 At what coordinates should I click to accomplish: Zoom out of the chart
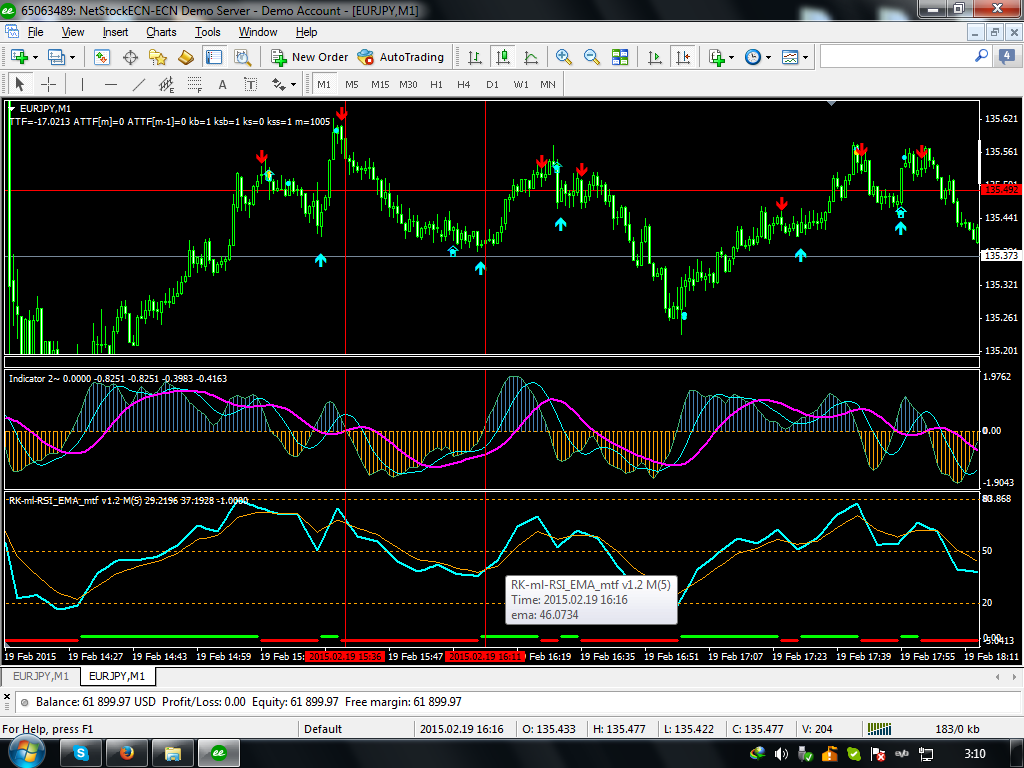(x=592, y=57)
